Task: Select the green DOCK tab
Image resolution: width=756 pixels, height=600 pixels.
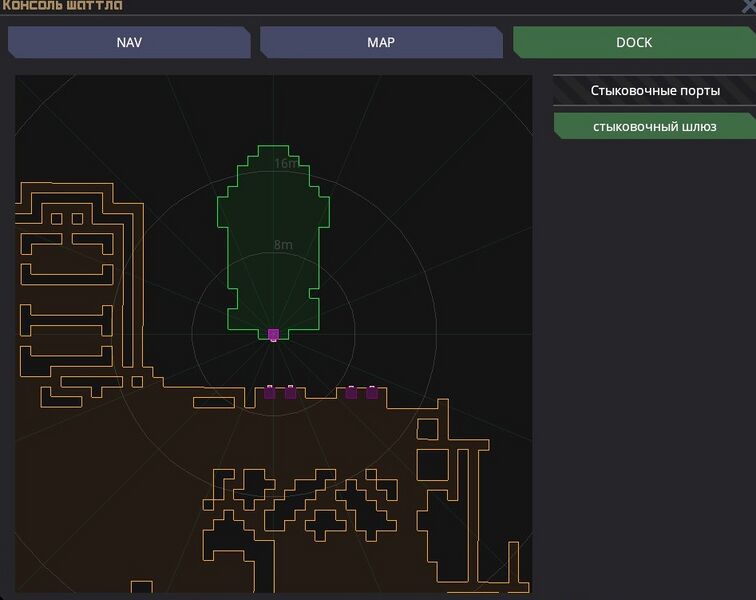Action: click(x=633, y=43)
